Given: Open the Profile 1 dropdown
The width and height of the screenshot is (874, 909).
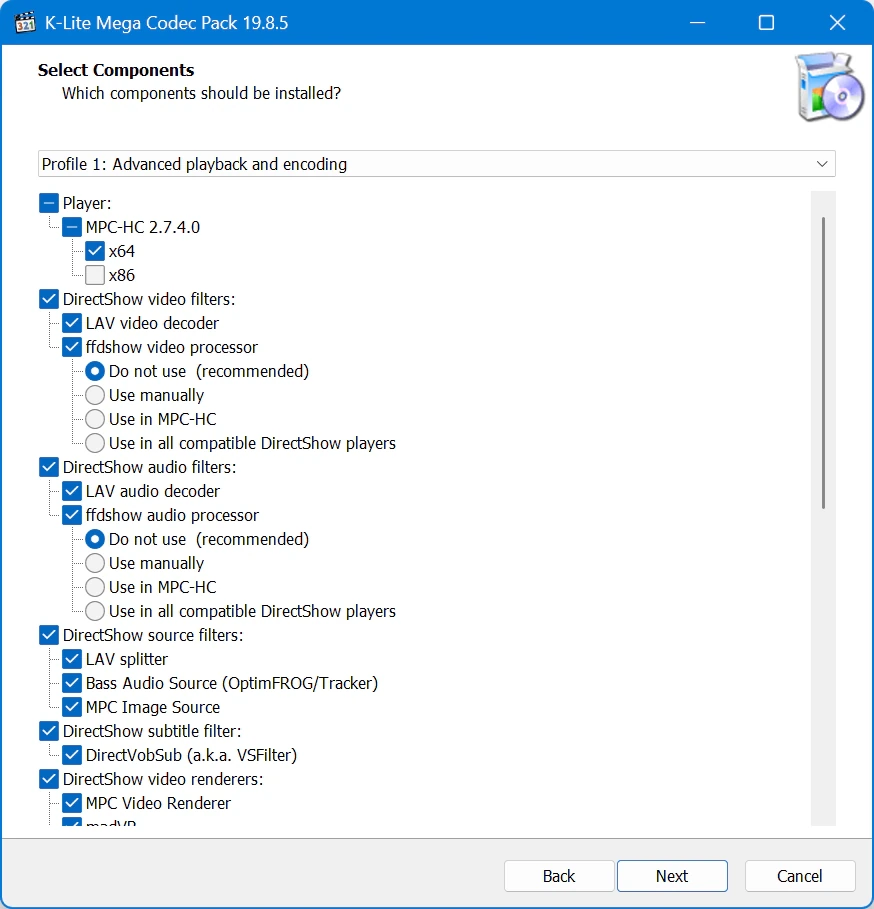Looking at the screenshot, I should pyautogui.click(x=436, y=164).
